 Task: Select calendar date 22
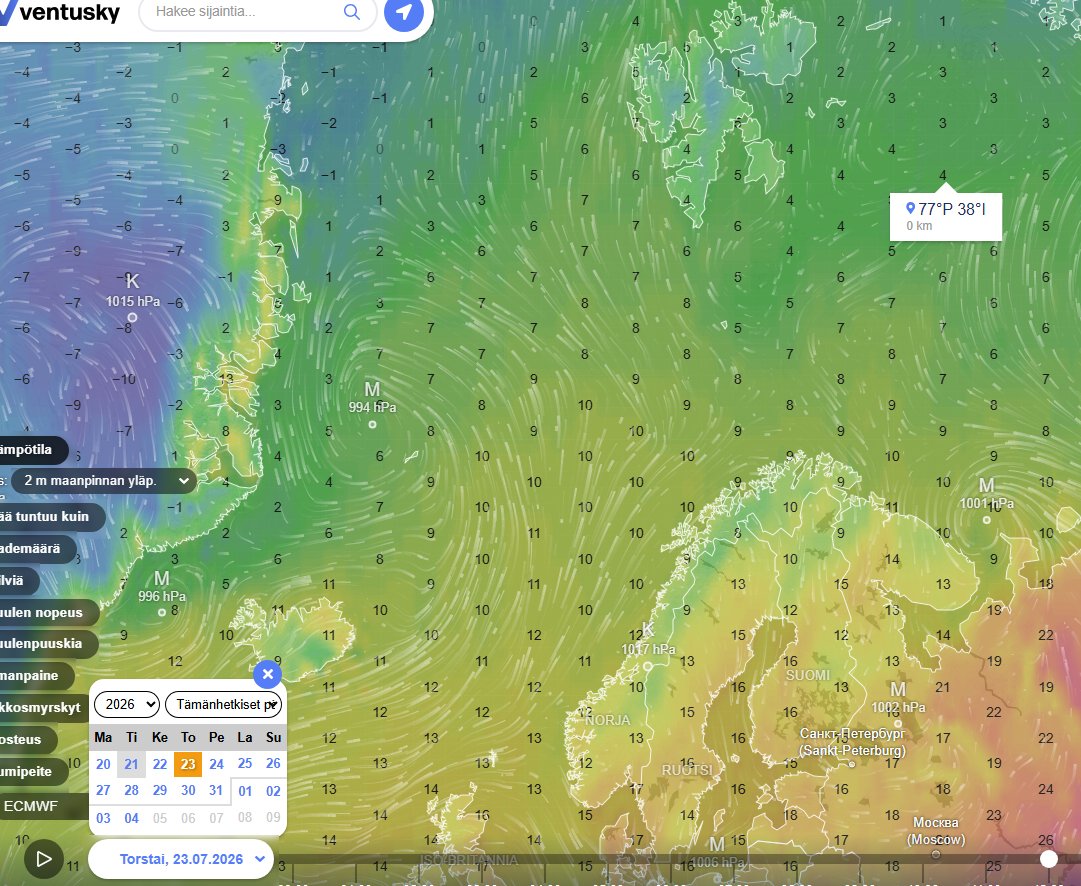point(160,764)
